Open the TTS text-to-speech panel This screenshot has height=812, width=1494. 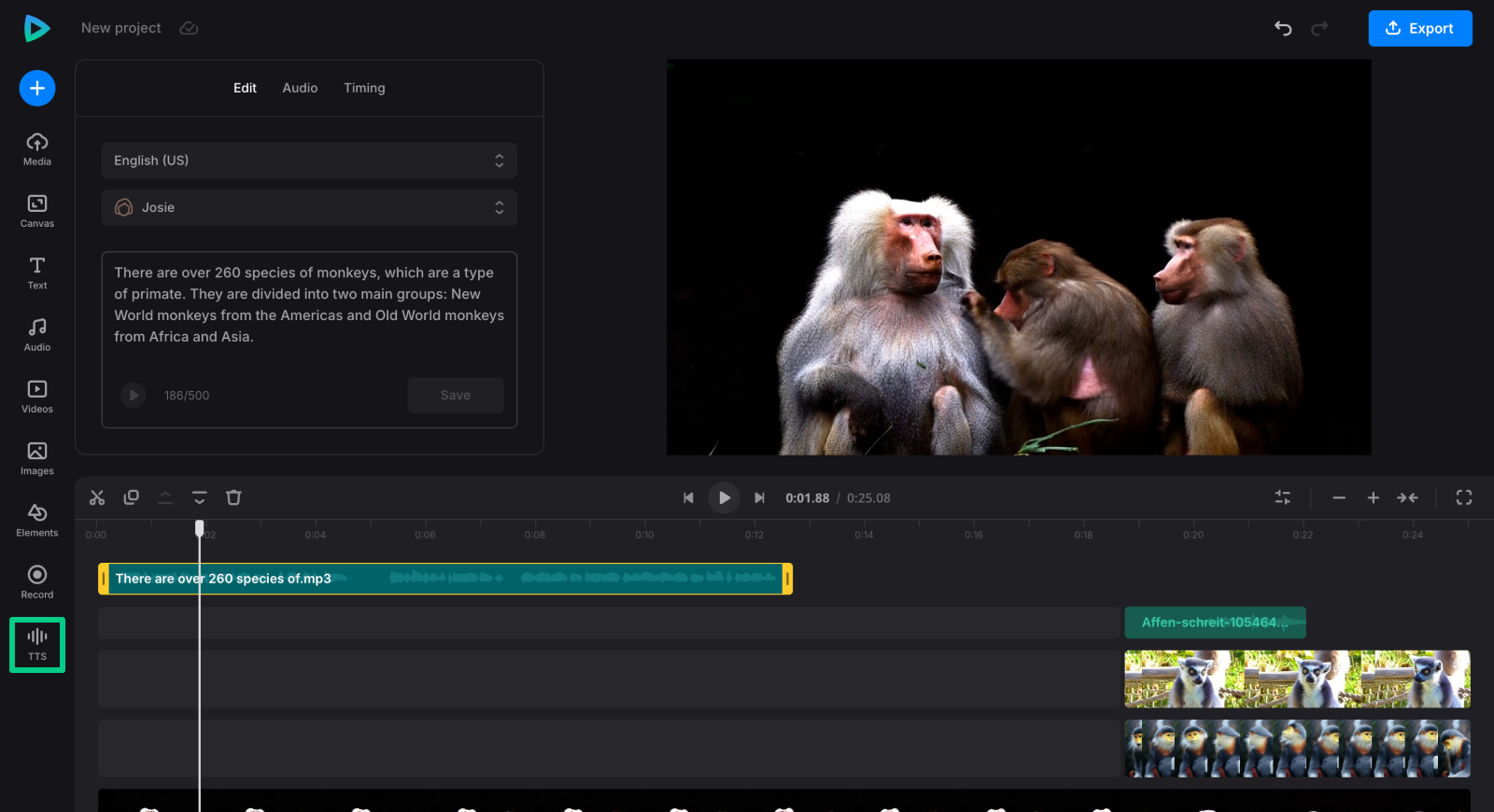point(37,644)
